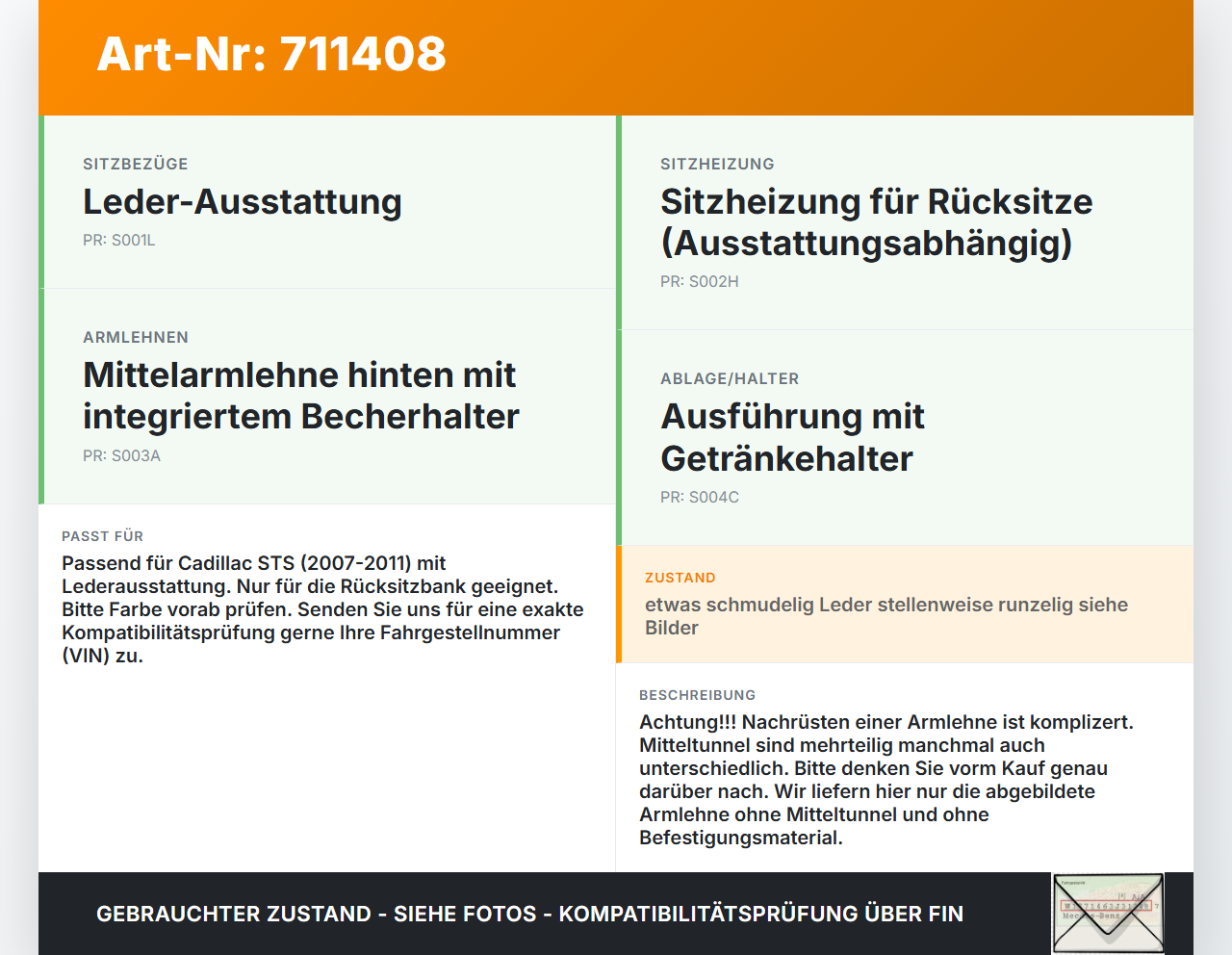This screenshot has height=955, width=1232.
Task: Select the Mittelarmlehne hinten mit Becherhalter heading
Action: (301, 396)
